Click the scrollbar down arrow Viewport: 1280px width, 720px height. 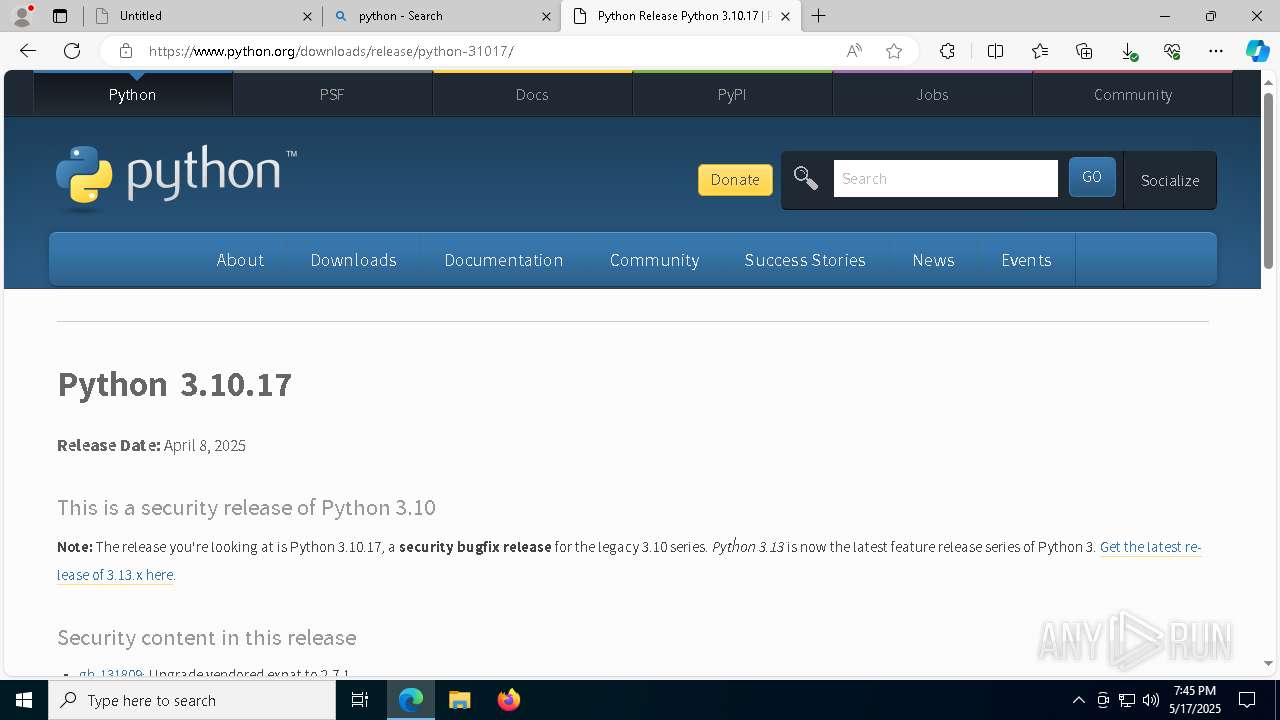[x=1268, y=663]
